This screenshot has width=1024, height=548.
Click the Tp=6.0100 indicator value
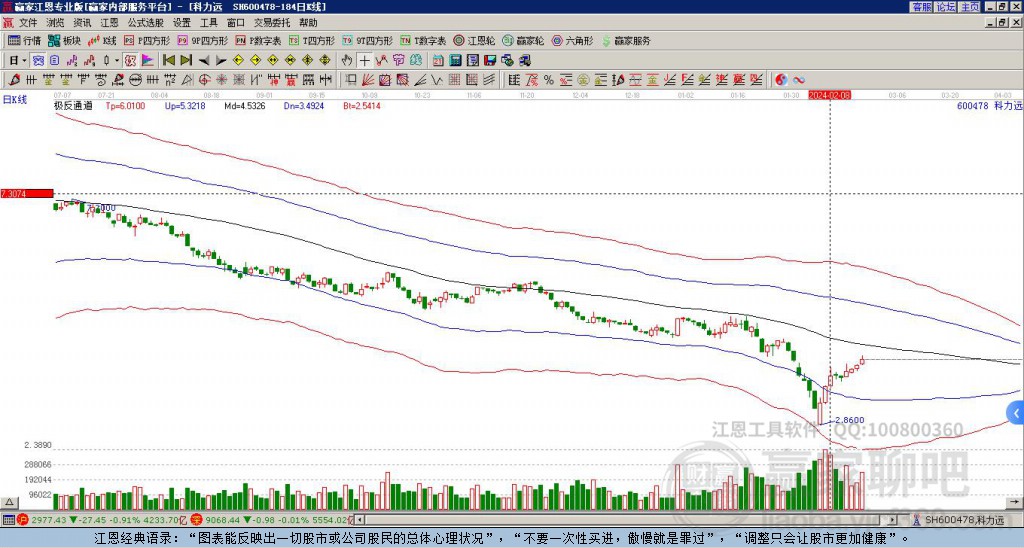coord(125,106)
